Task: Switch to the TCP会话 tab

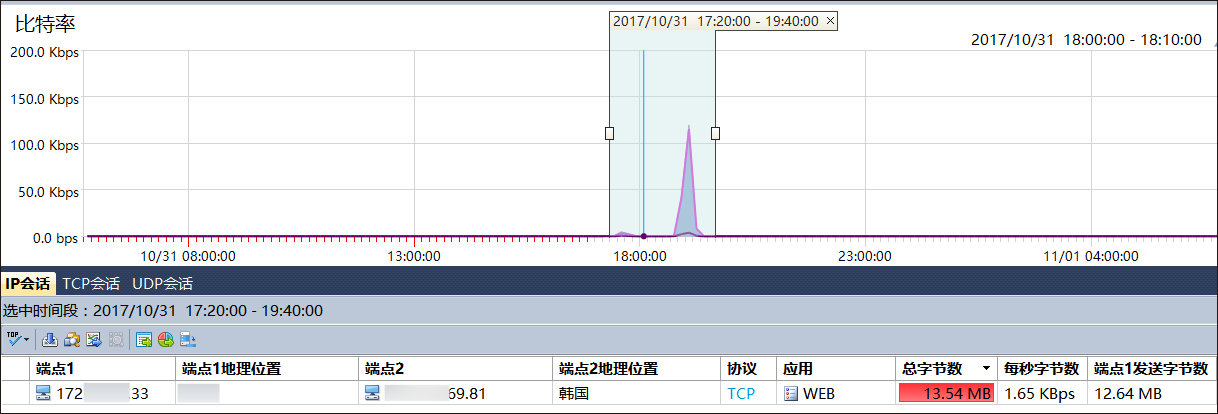Action: coord(90,283)
